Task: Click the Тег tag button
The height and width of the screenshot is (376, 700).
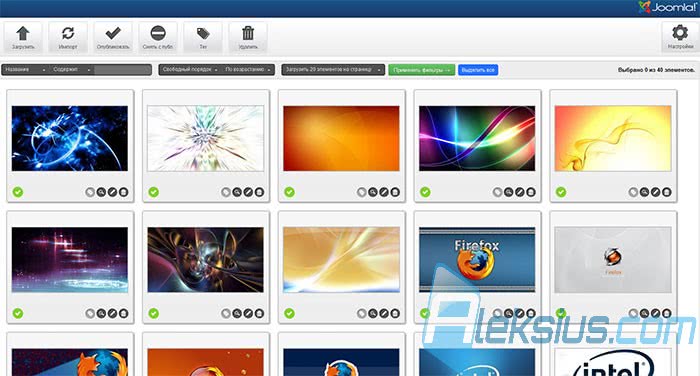Action: [x=203, y=38]
